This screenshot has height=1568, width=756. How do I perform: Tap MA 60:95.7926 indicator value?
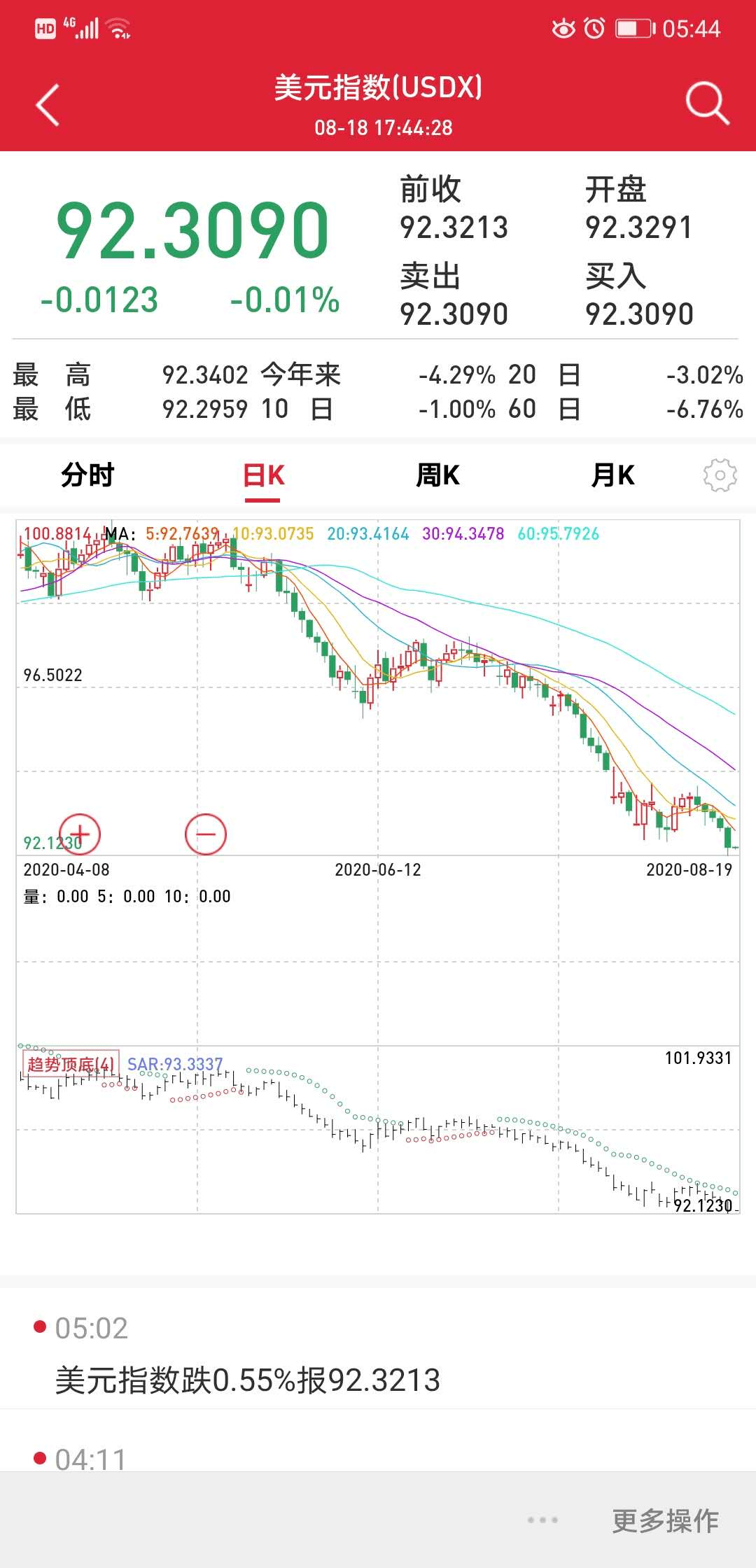(559, 533)
